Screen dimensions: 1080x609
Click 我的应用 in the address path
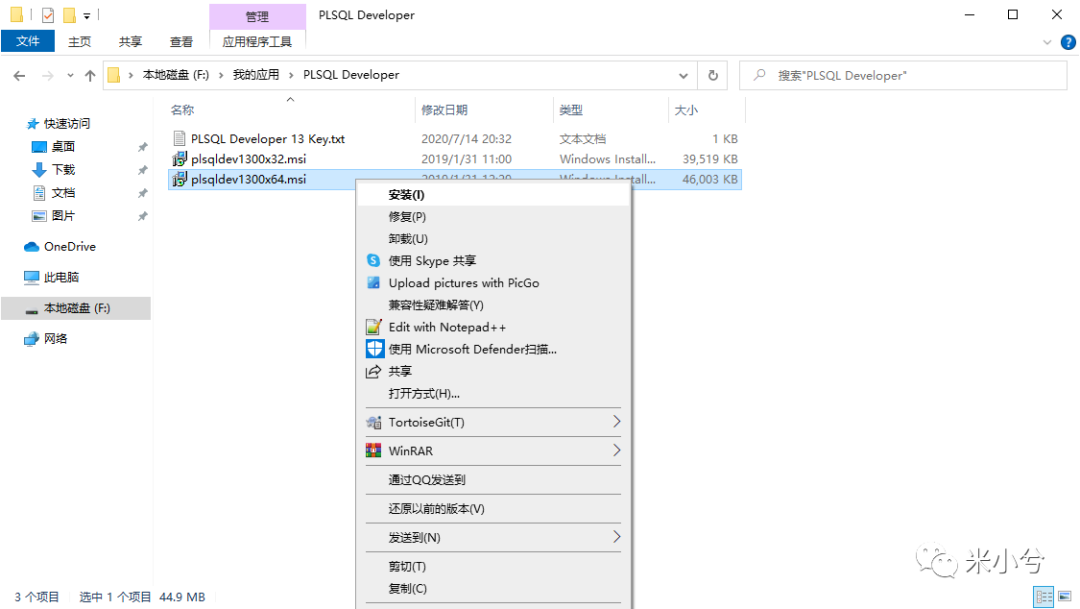[x=256, y=75]
